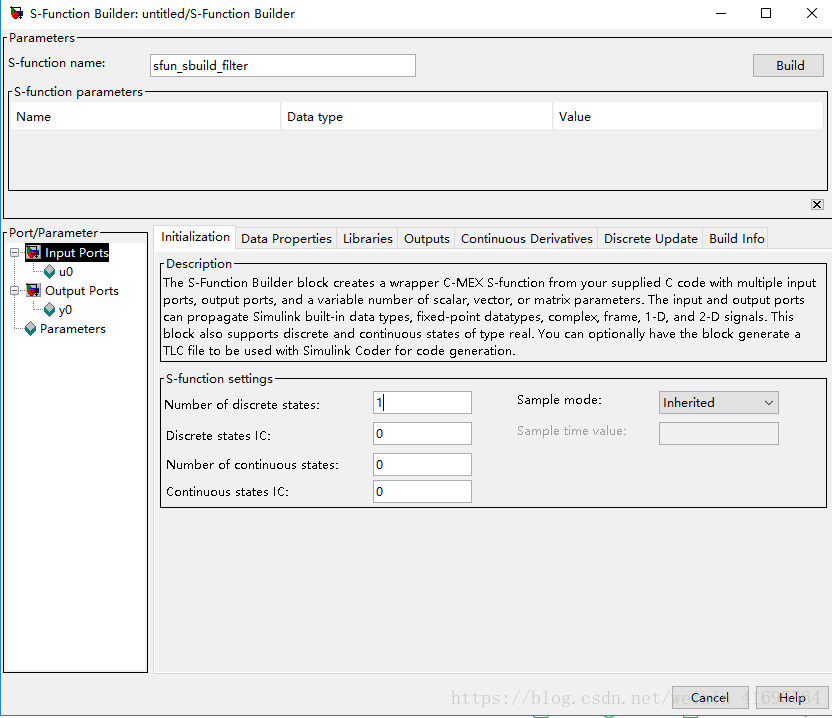Click the Discrete states IC field
This screenshot has width=832, height=718.
point(422,434)
